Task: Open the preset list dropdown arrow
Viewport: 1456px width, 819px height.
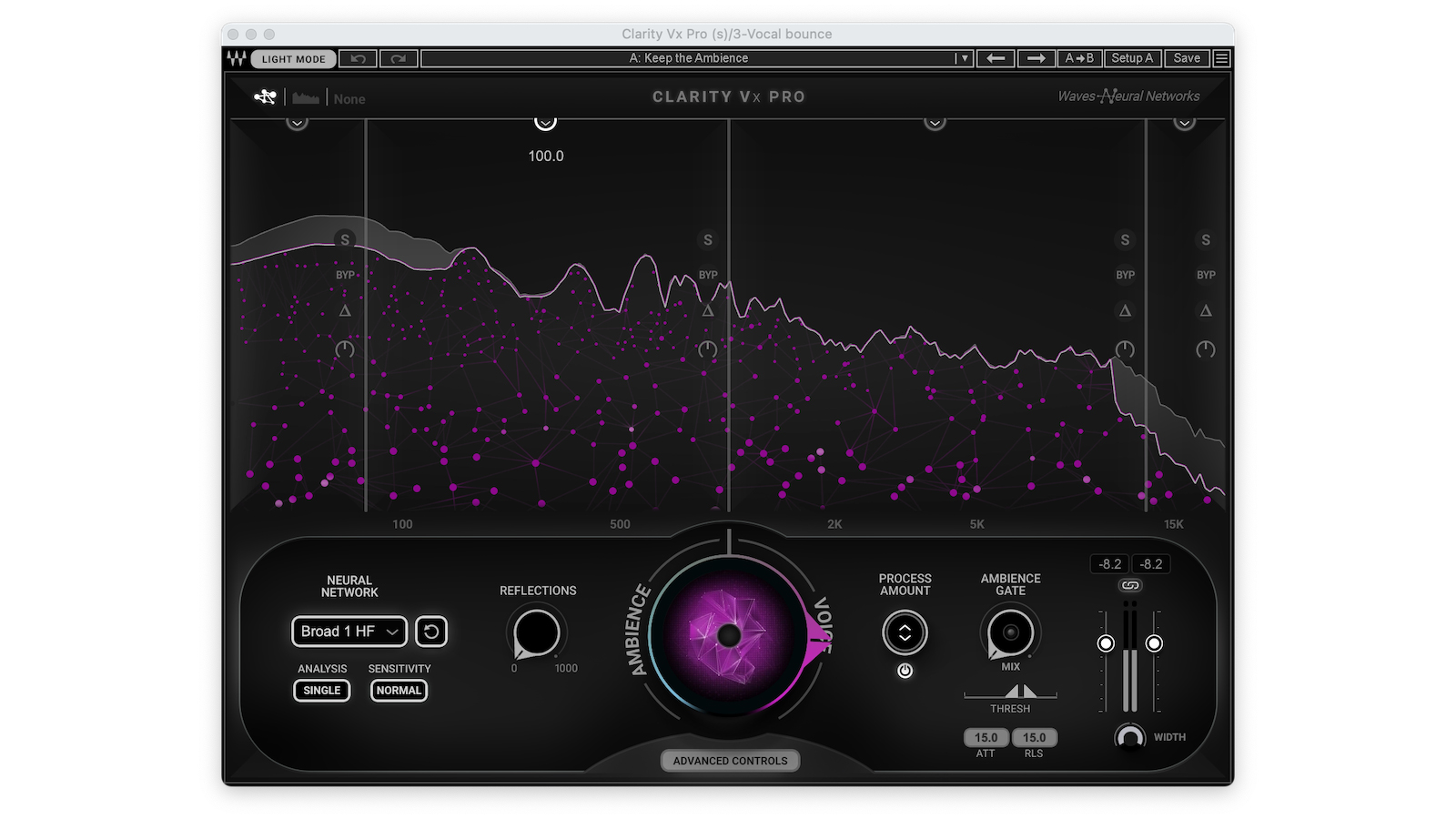Action: 964,58
